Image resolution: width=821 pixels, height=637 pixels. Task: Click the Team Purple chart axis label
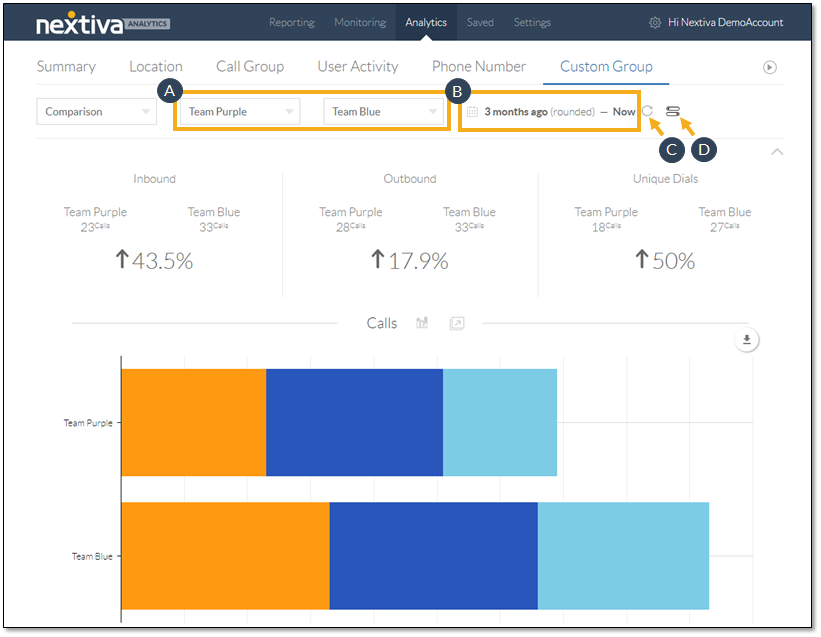point(88,423)
